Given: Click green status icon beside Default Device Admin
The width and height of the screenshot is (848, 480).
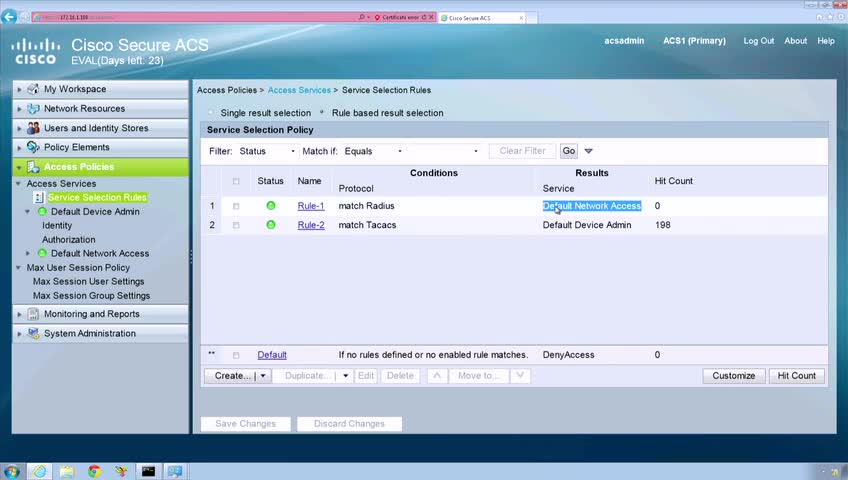Looking at the screenshot, I should [x=42, y=212].
